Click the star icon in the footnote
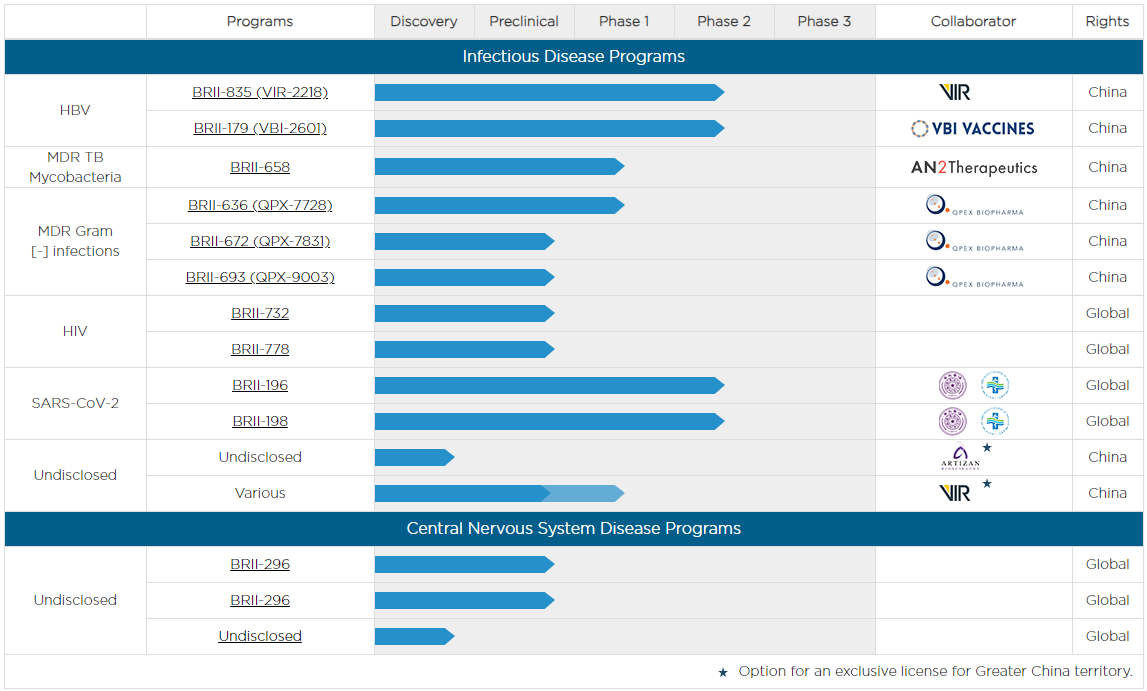This screenshot has width=1147, height=691. pos(723,673)
